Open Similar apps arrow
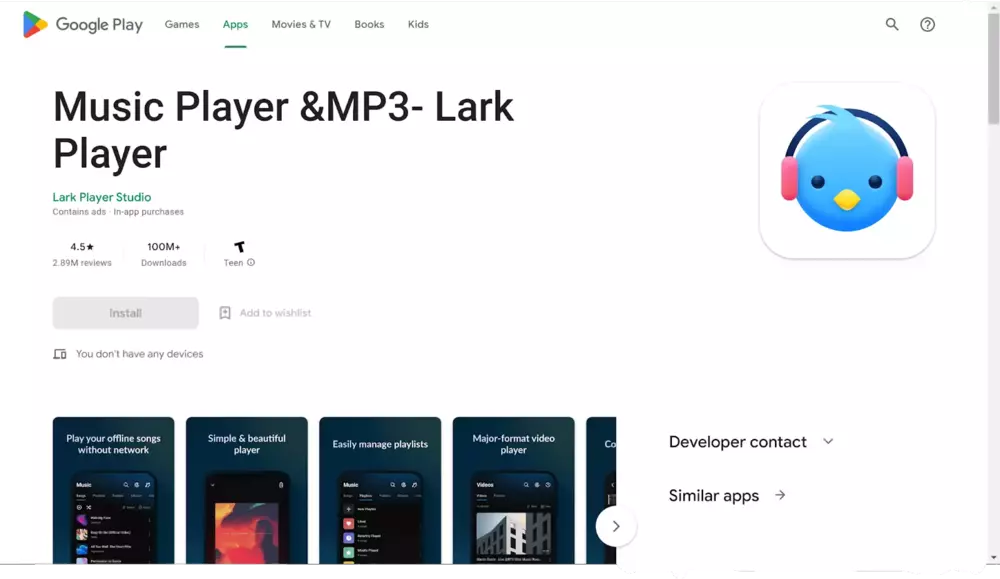The image size is (1000, 579). pos(780,495)
